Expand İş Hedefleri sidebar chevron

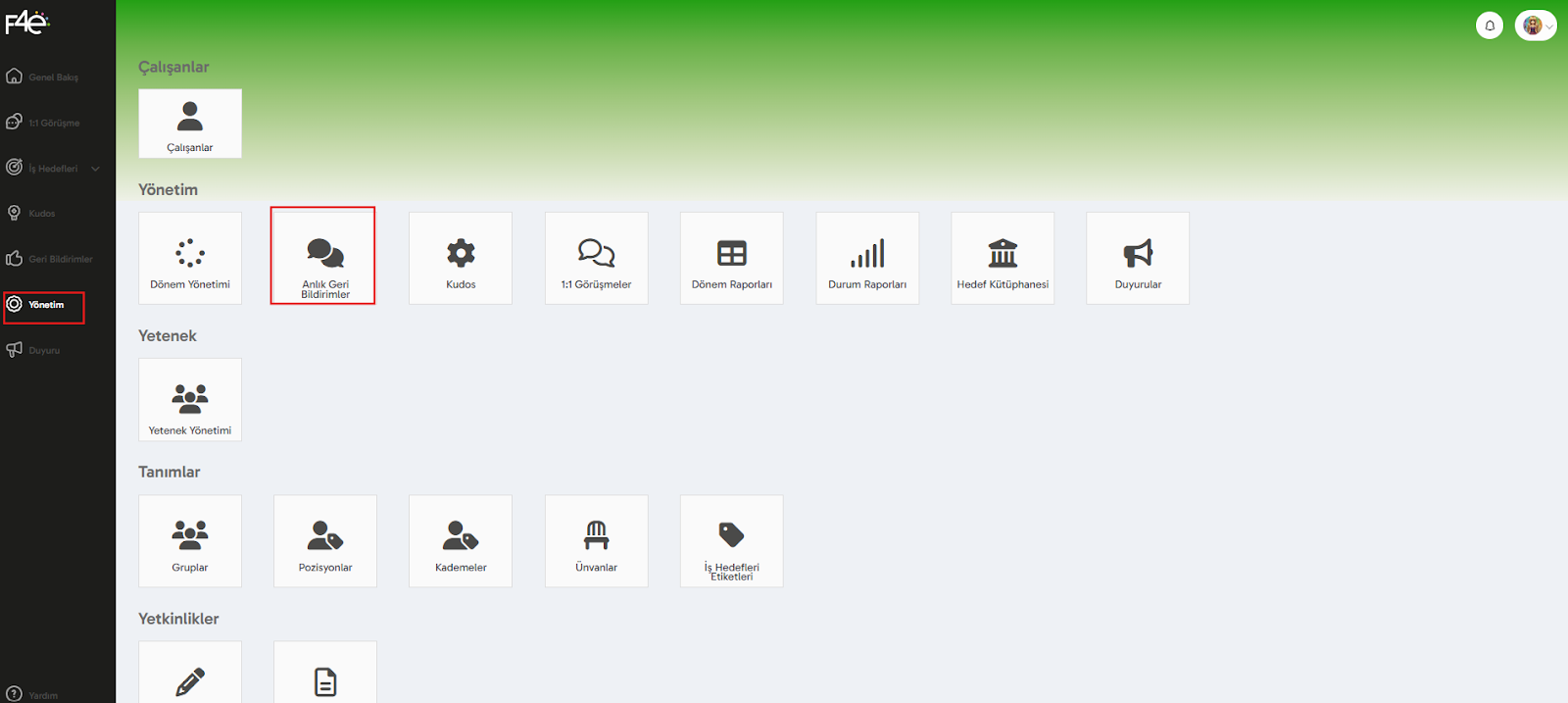pos(96,169)
